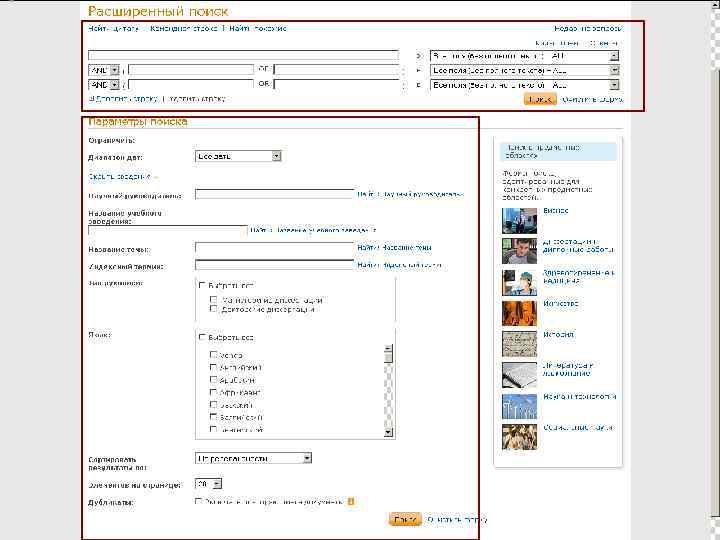Focus the Индексный термин input field
This screenshot has width=720, height=540.
pyautogui.click(x=275, y=265)
